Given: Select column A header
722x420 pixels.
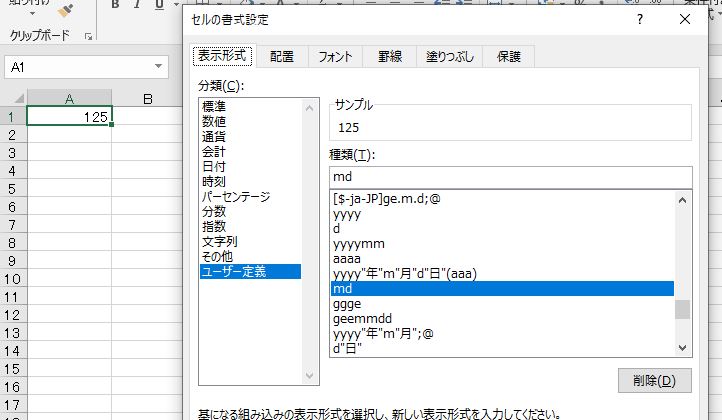Looking at the screenshot, I should point(69,99).
